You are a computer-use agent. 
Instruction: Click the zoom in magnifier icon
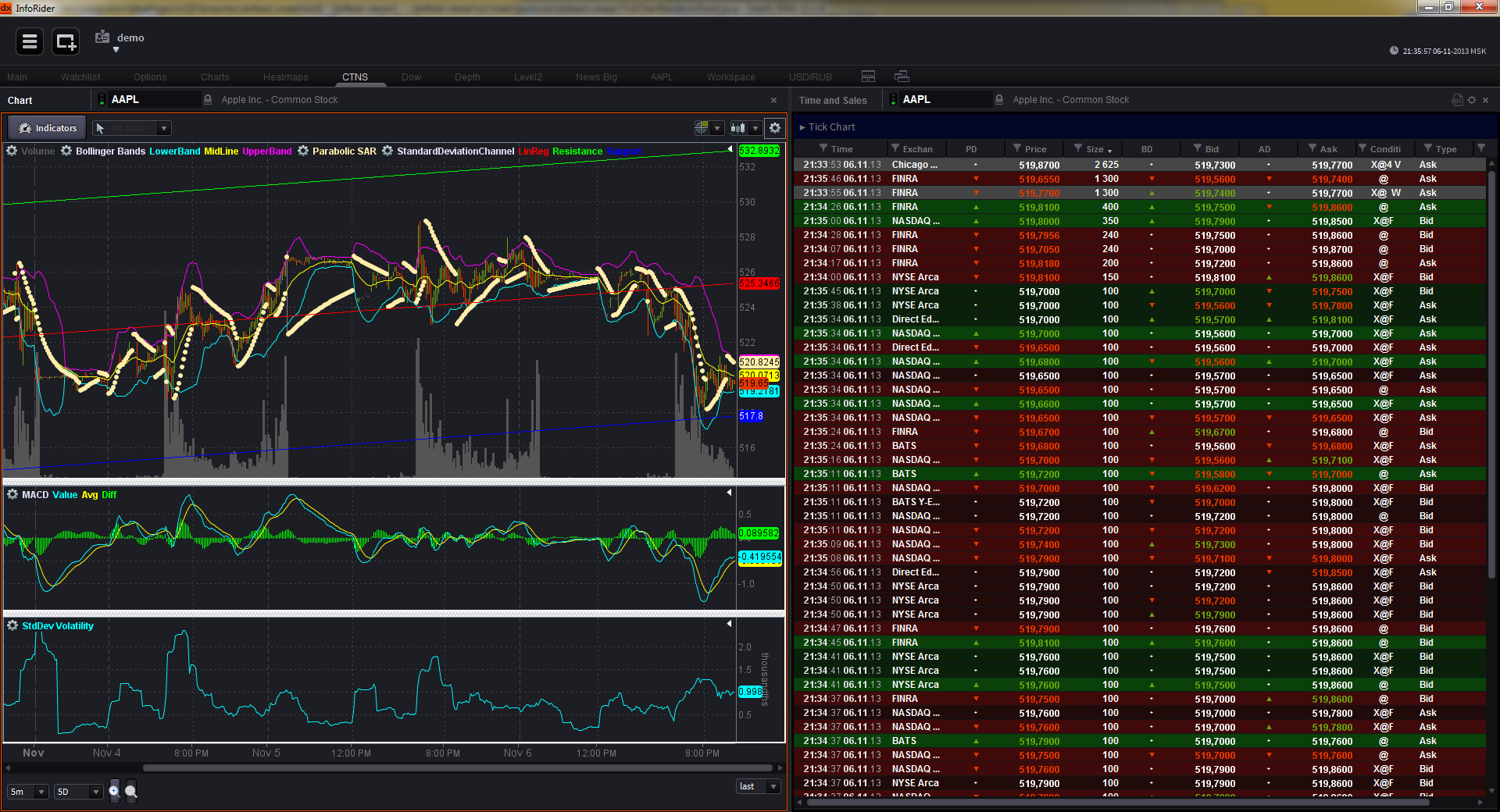point(114,791)
